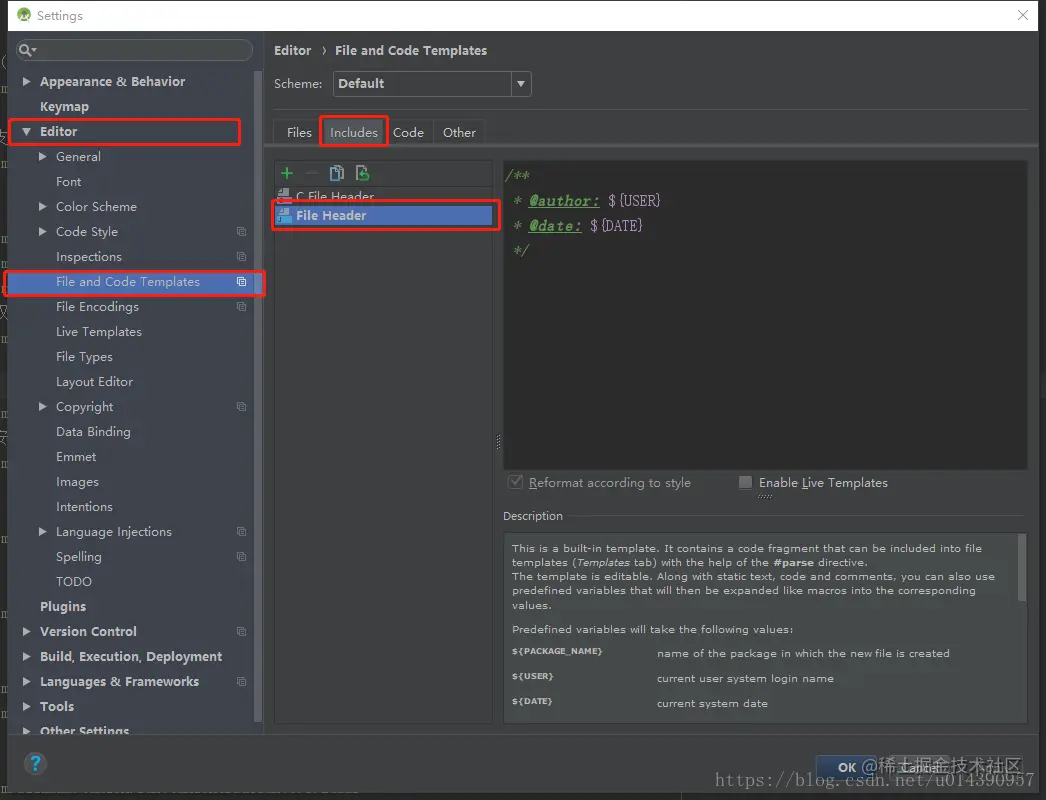Close the Settings dialog
Screen dimensions: 1046x800
coord(1023,15)
